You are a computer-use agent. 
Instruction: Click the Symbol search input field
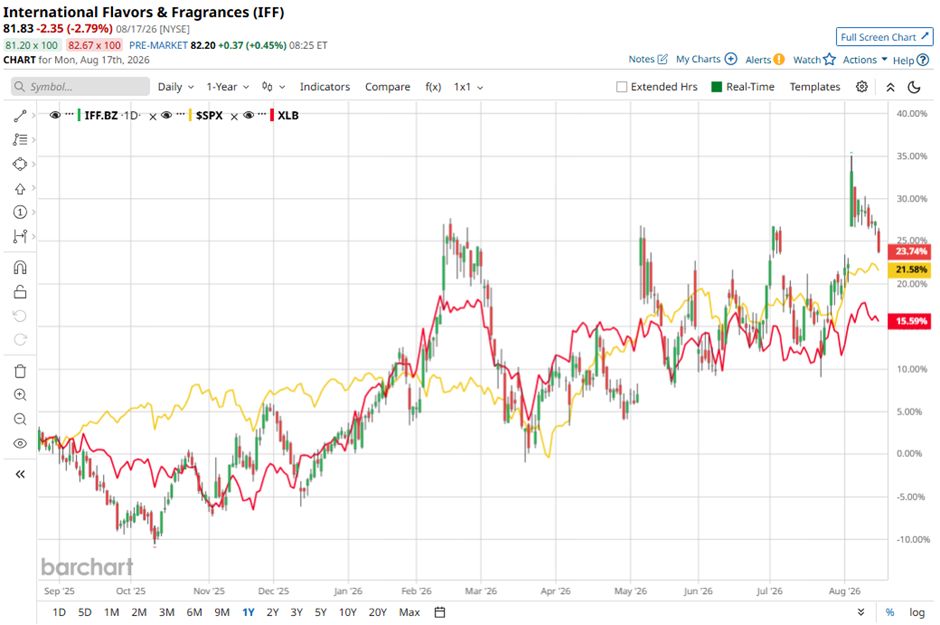[80, 87]
